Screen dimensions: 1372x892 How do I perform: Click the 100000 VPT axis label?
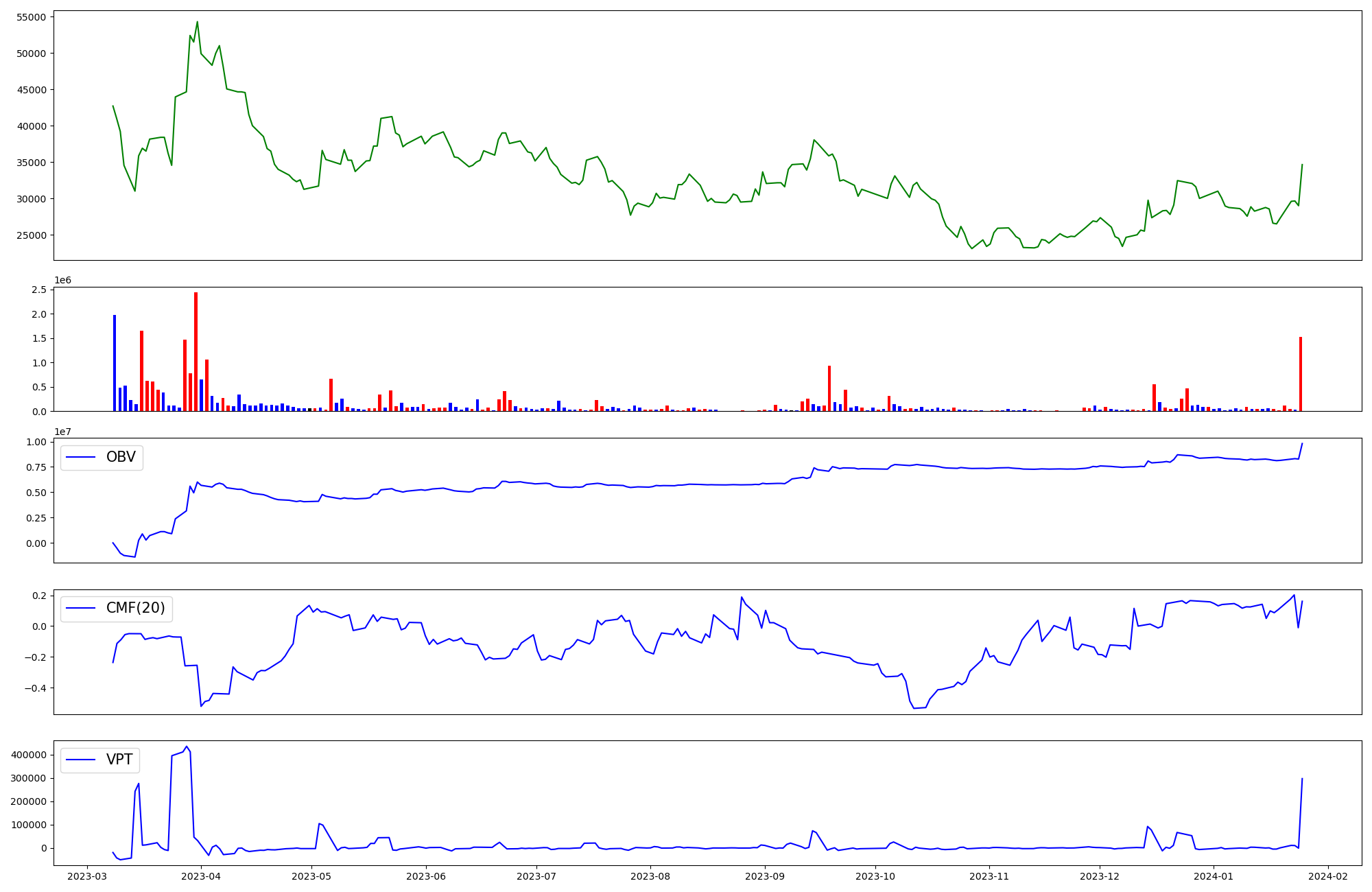pyautogui.click(x=30, y=825)
